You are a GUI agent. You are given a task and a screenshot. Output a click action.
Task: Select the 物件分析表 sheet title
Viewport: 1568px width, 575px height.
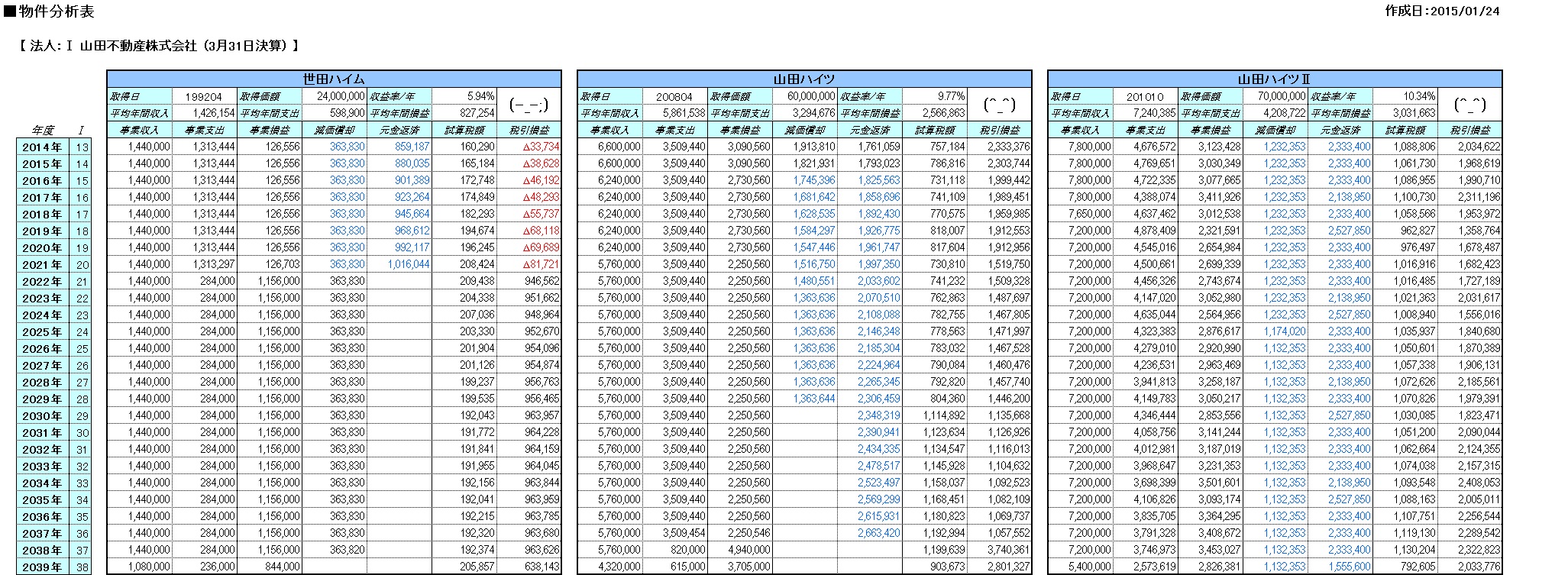[x=50, y=11]
